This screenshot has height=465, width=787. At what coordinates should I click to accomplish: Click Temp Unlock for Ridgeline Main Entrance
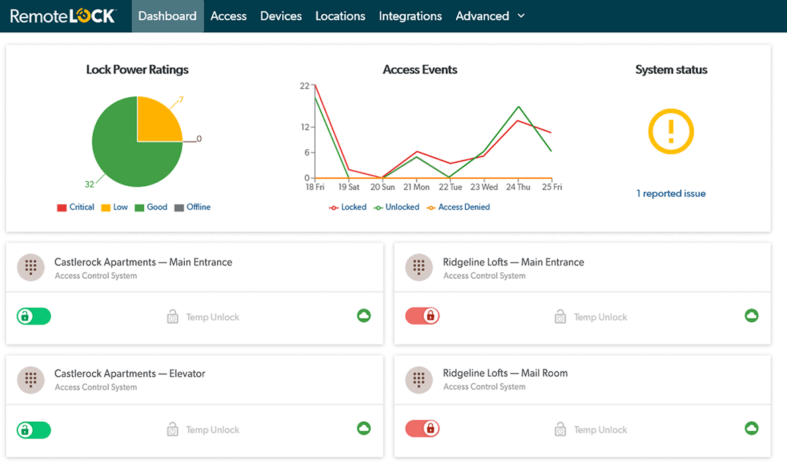[x=600, y=317]
